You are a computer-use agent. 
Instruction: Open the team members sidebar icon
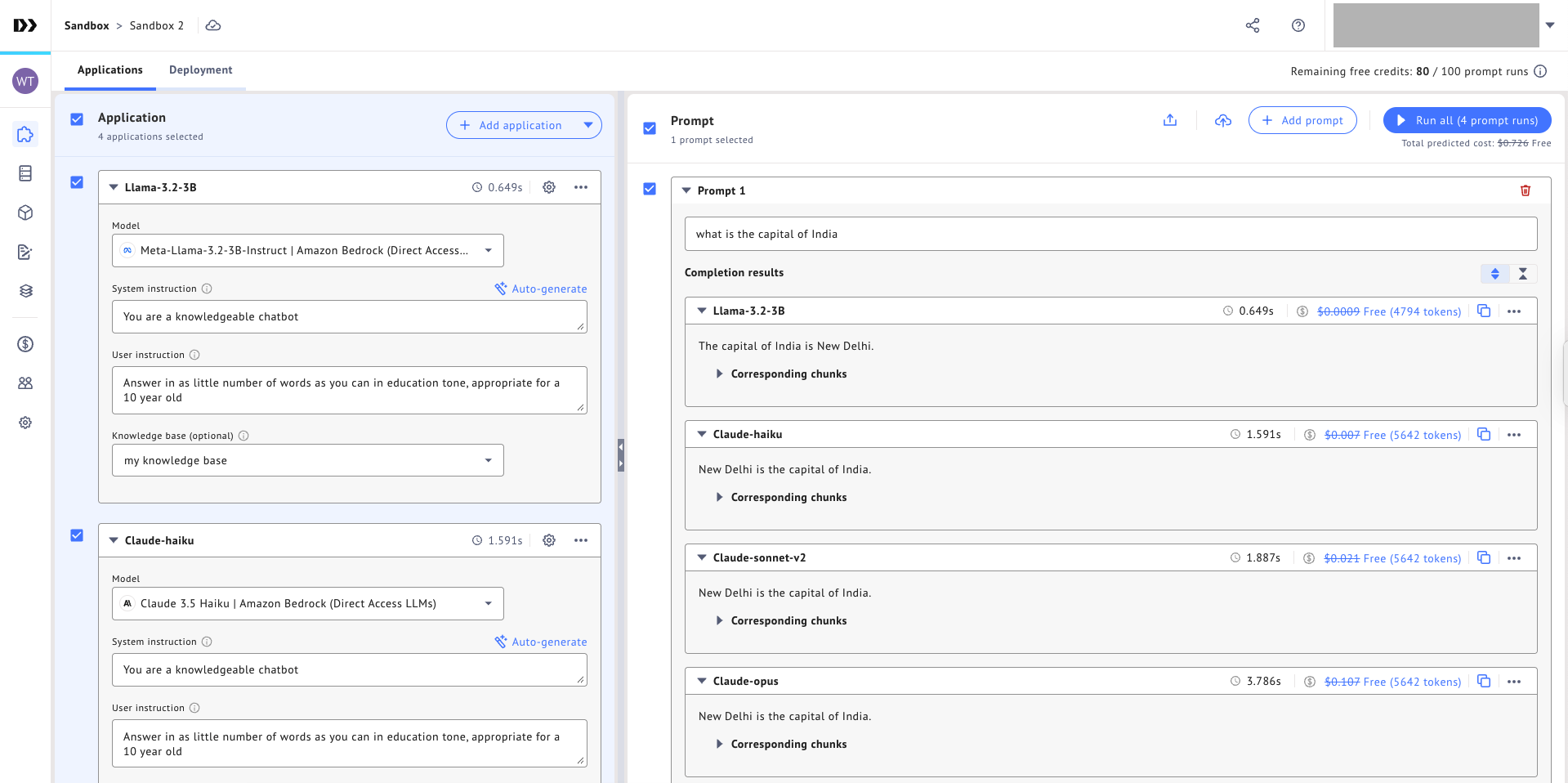25,383
